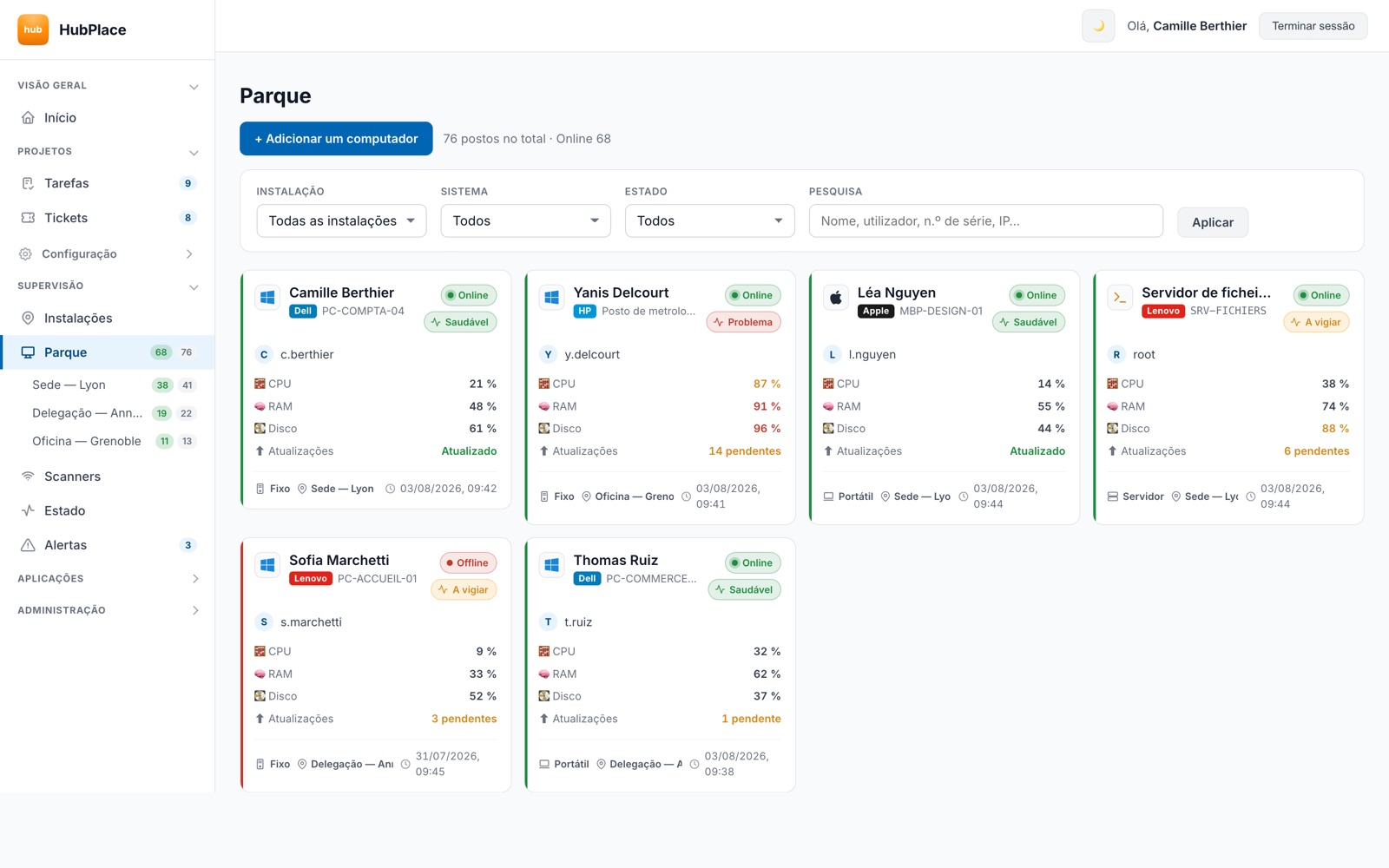This screenshot has height=868, width=1389.
Task: Click the Scanners wifi icon
Action: pos(28,476)
